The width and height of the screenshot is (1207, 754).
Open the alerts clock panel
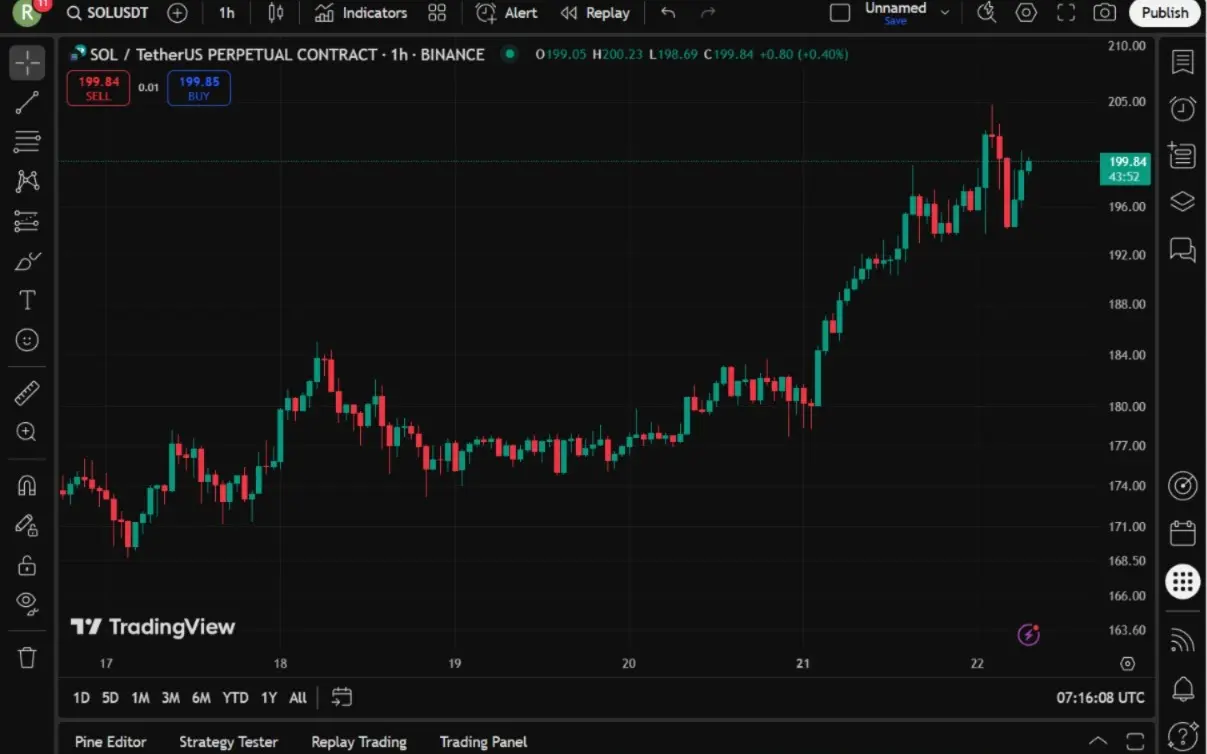pos(1183,108)
